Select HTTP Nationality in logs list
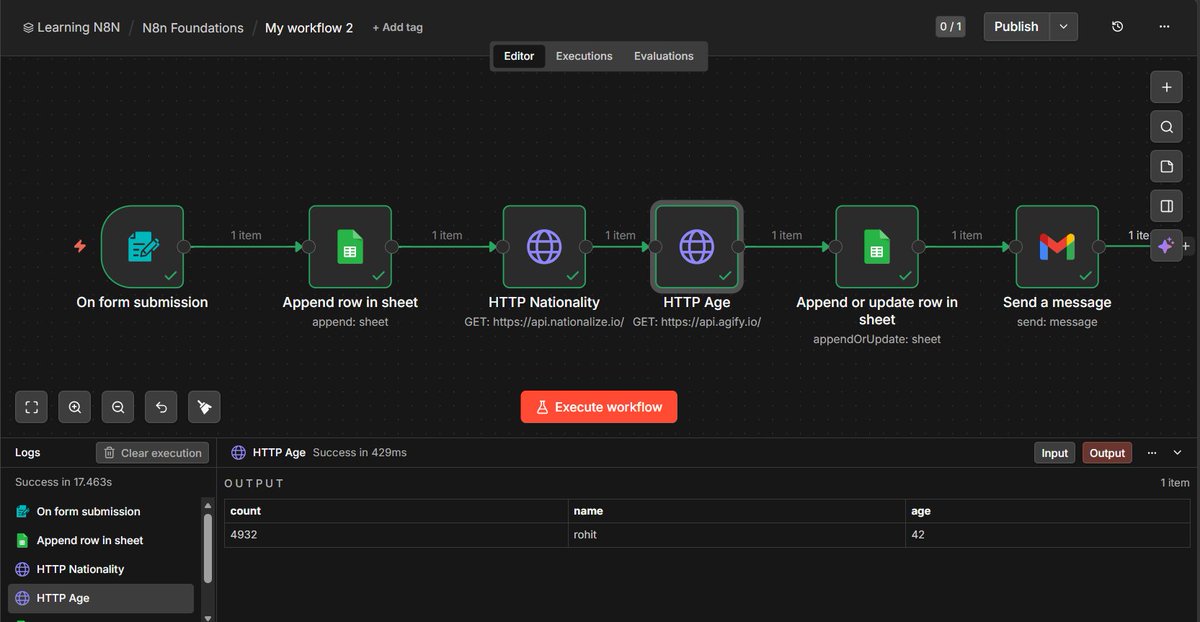Screen dimensions: 1200x622 coord(101,569)
